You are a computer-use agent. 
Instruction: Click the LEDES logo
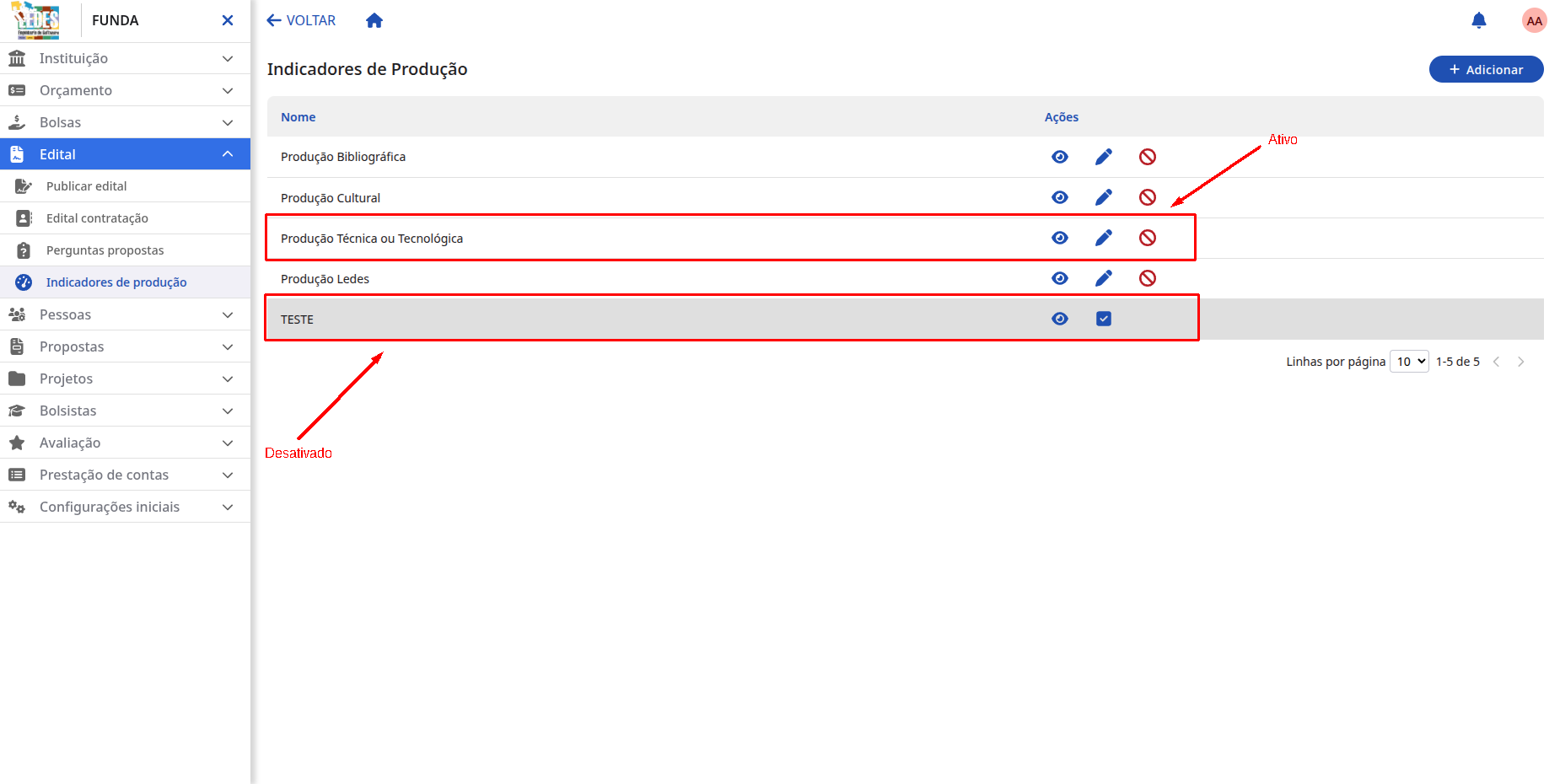[37, 20]
